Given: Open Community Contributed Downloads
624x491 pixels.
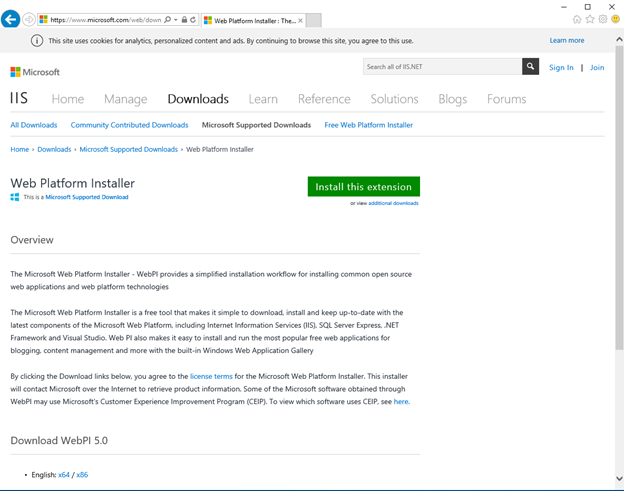Looking at the screenshot, I should 129,125.
